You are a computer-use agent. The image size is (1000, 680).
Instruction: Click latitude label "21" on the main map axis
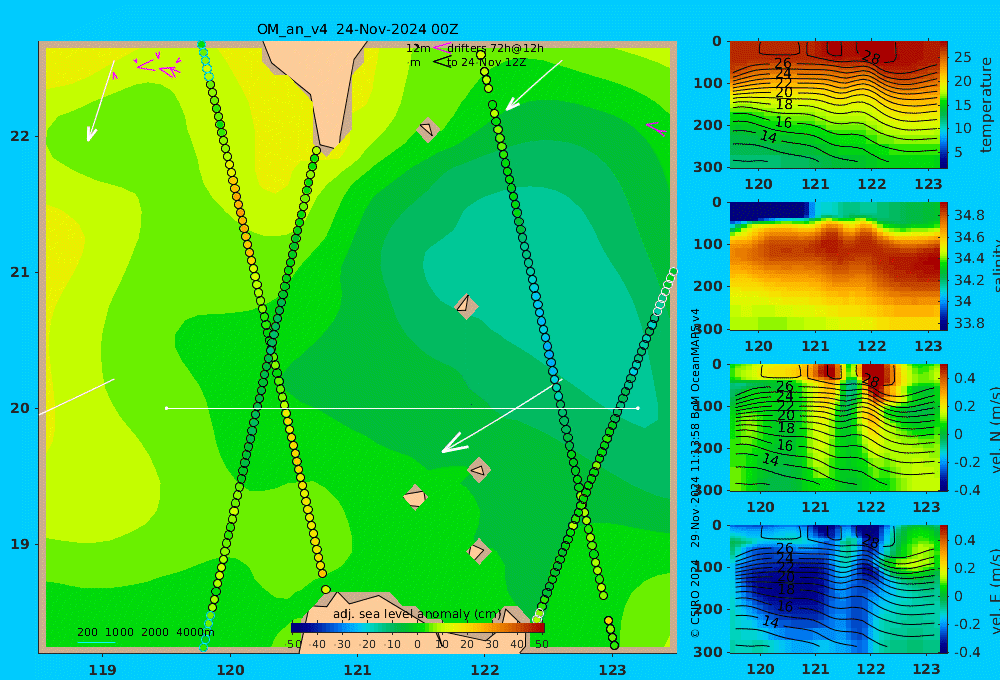tap(20, 272)
